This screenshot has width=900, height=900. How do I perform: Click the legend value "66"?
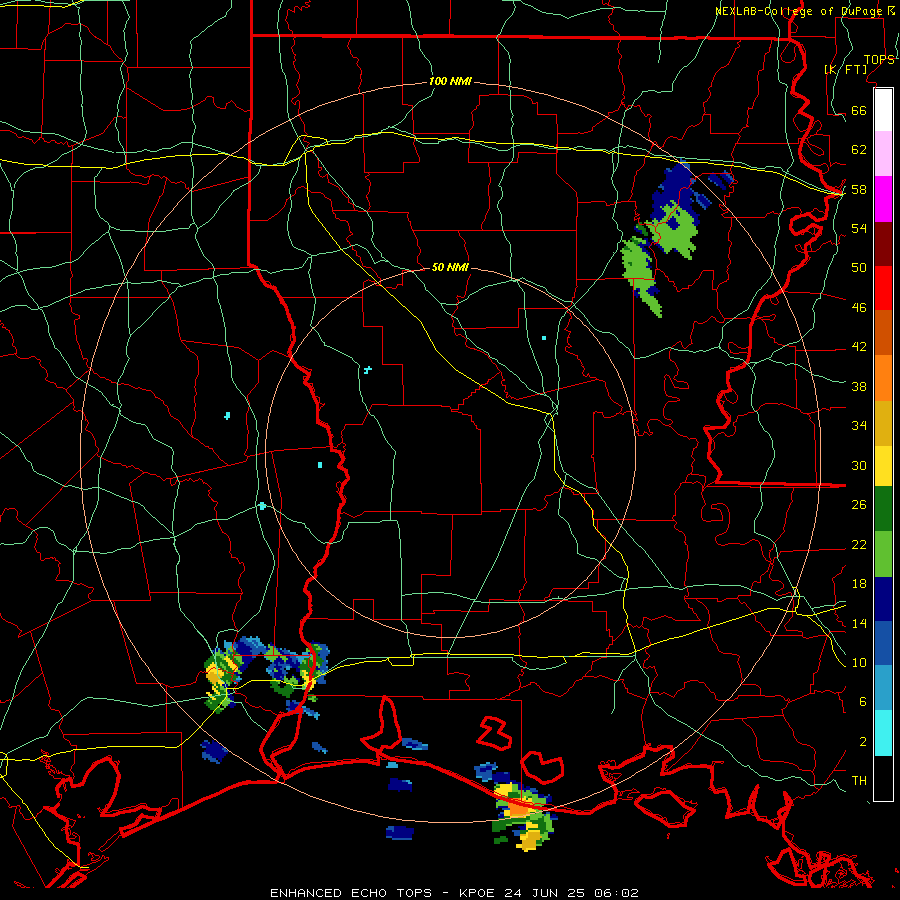pos(859,110)
